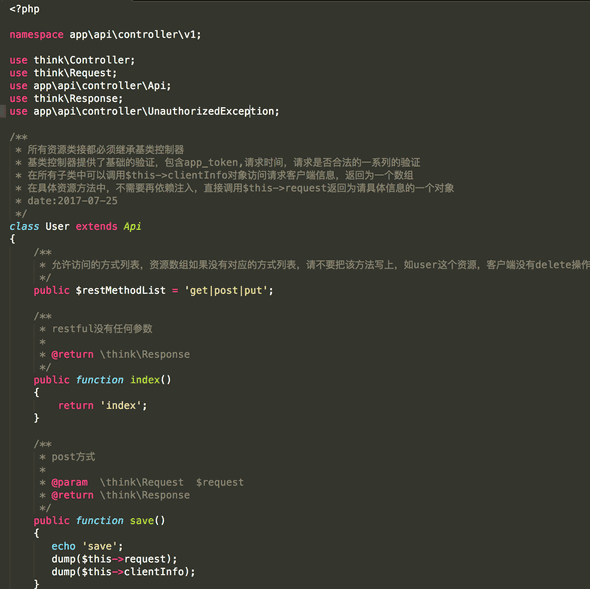
Task: Click '$this->request' in the class doc comment
Action: pyautogui.click(x=284, y=188)
